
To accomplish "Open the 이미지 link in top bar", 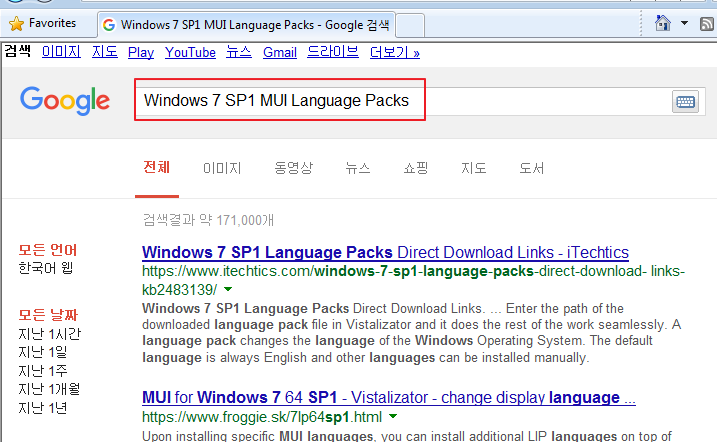I will tap(61, 52).
